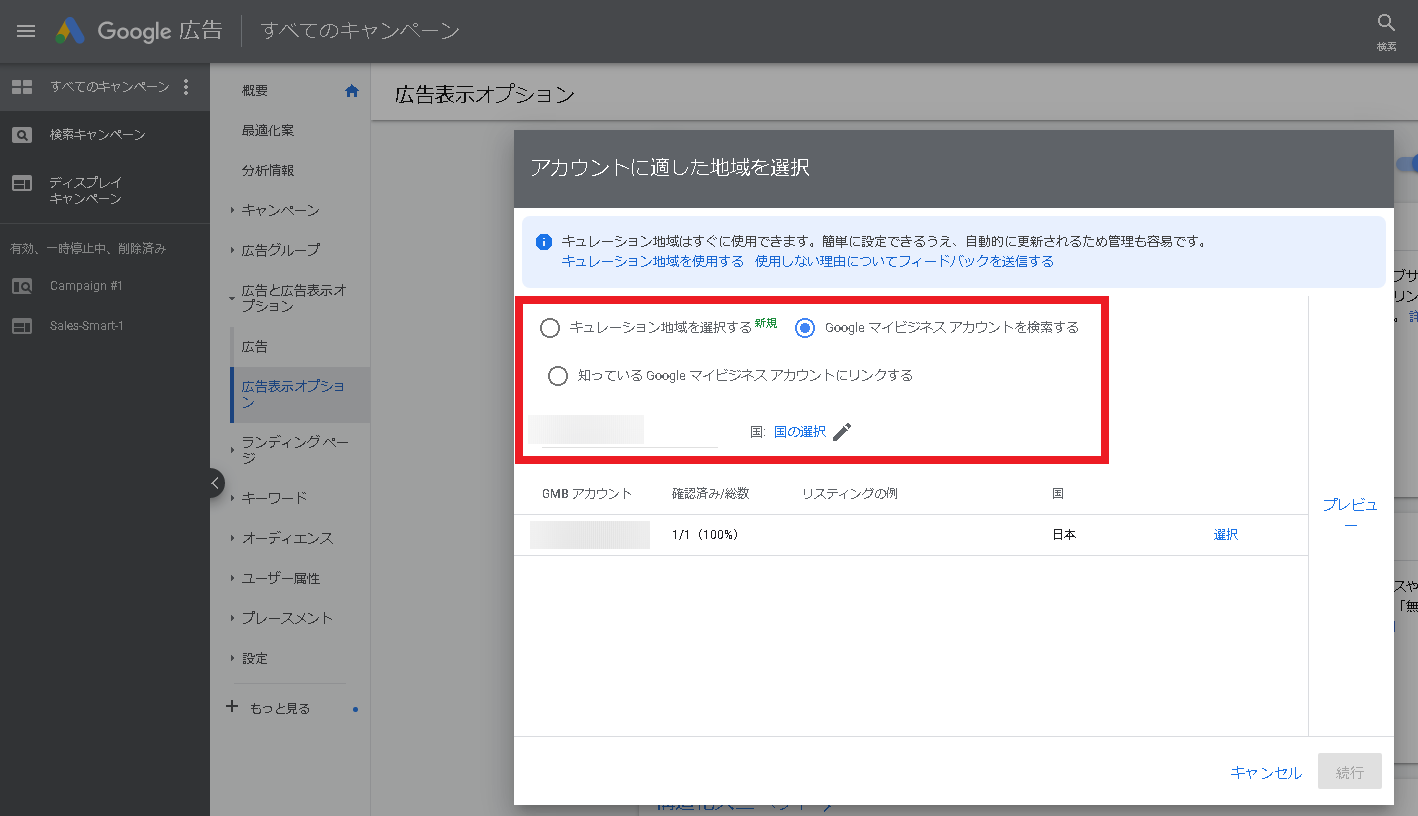
Task: Click the Campaign #1 icon
Action: (x=22, y=286)
